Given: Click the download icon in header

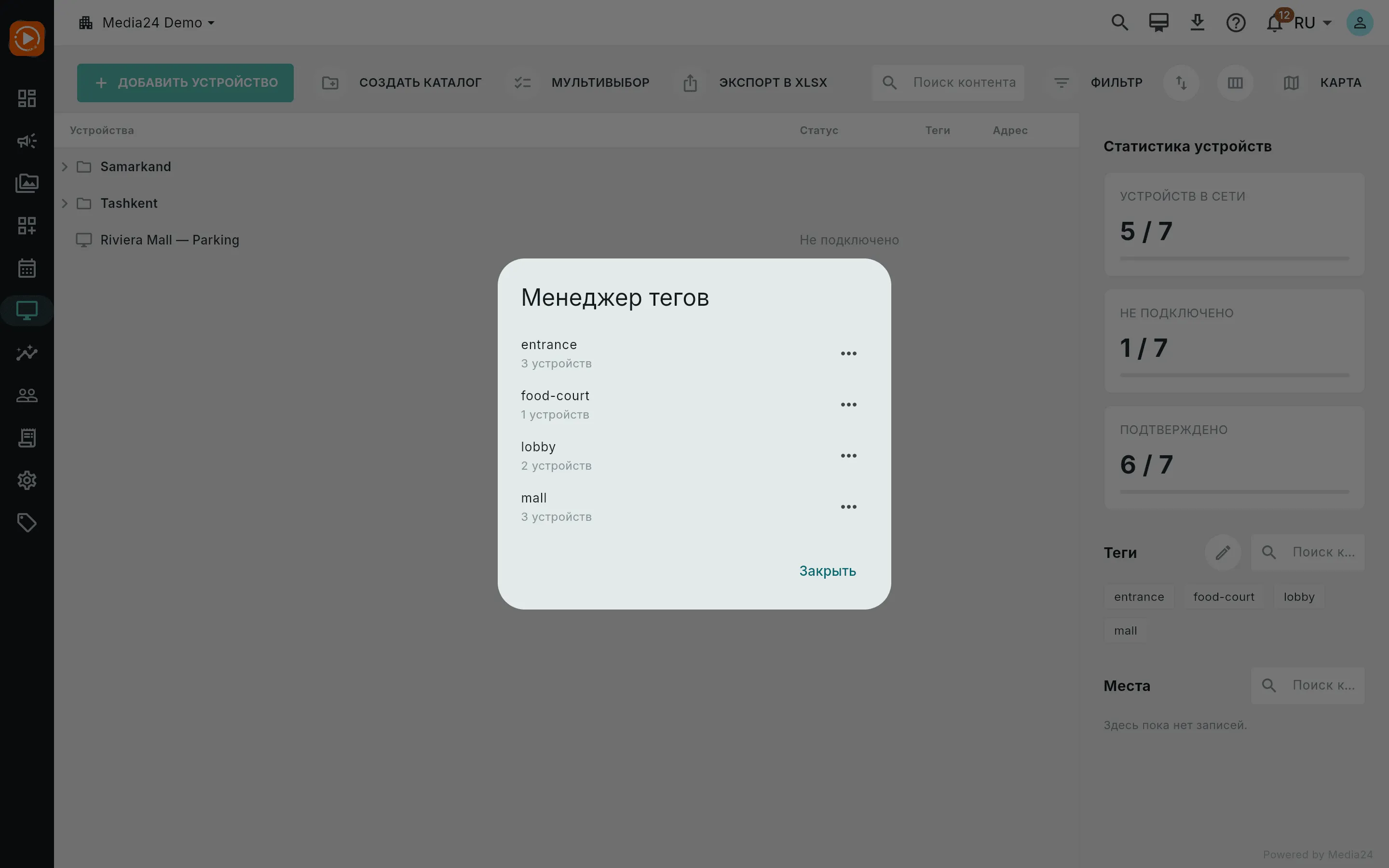Looking at the screenshot, I should [x=1197, y=23].
